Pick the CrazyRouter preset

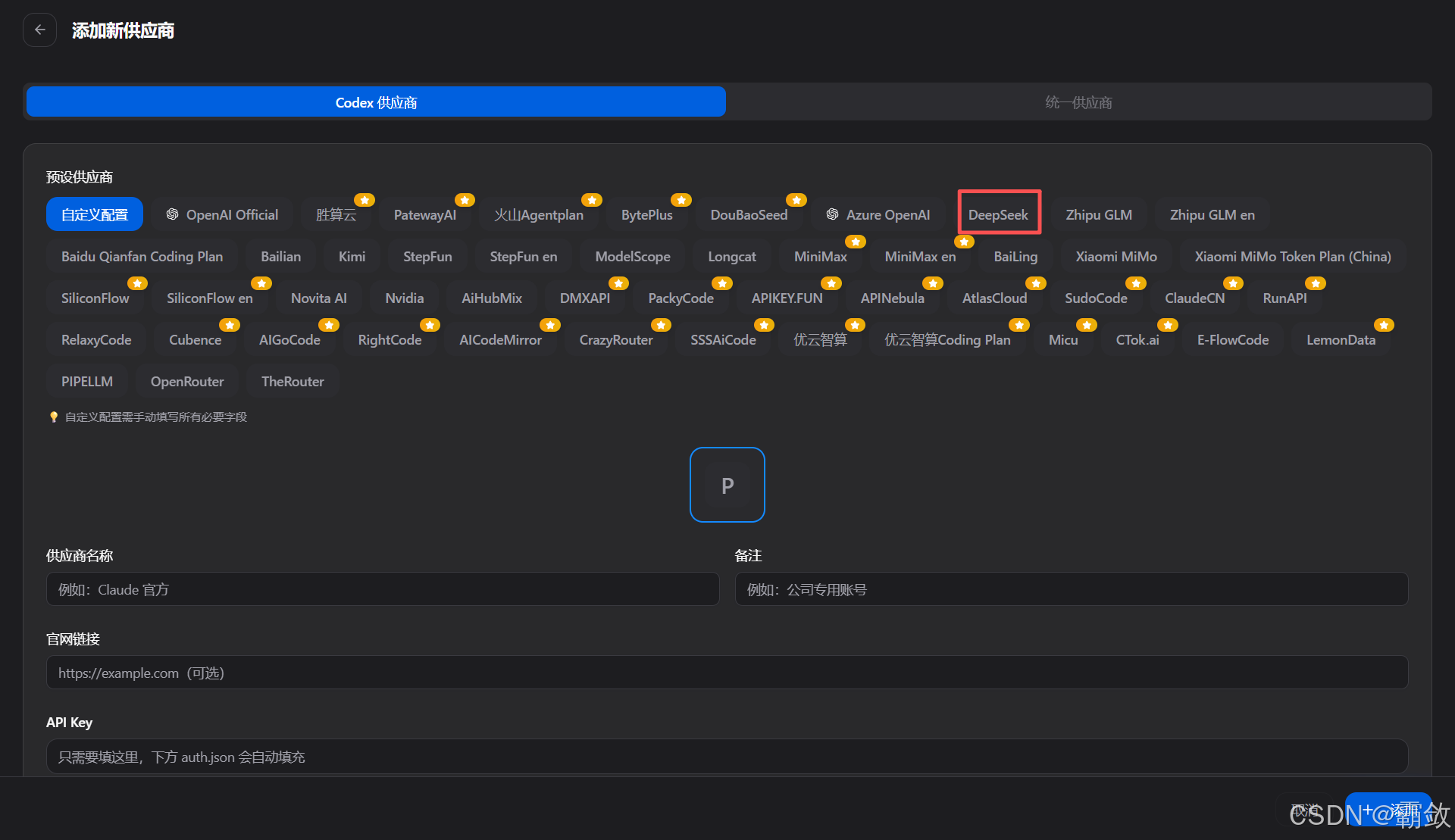(x=616, y=339)
